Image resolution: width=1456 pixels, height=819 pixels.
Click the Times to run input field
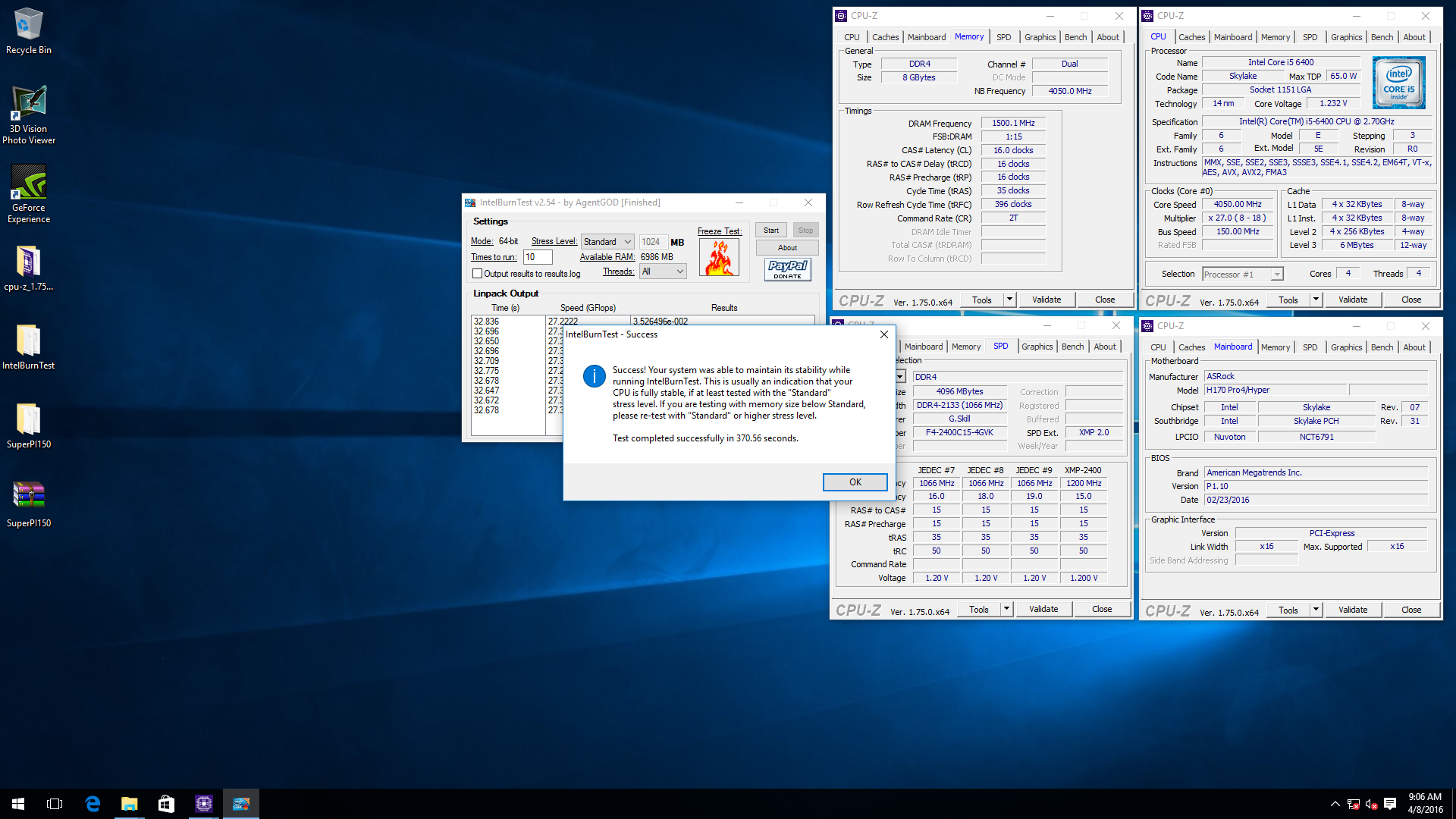538,257
